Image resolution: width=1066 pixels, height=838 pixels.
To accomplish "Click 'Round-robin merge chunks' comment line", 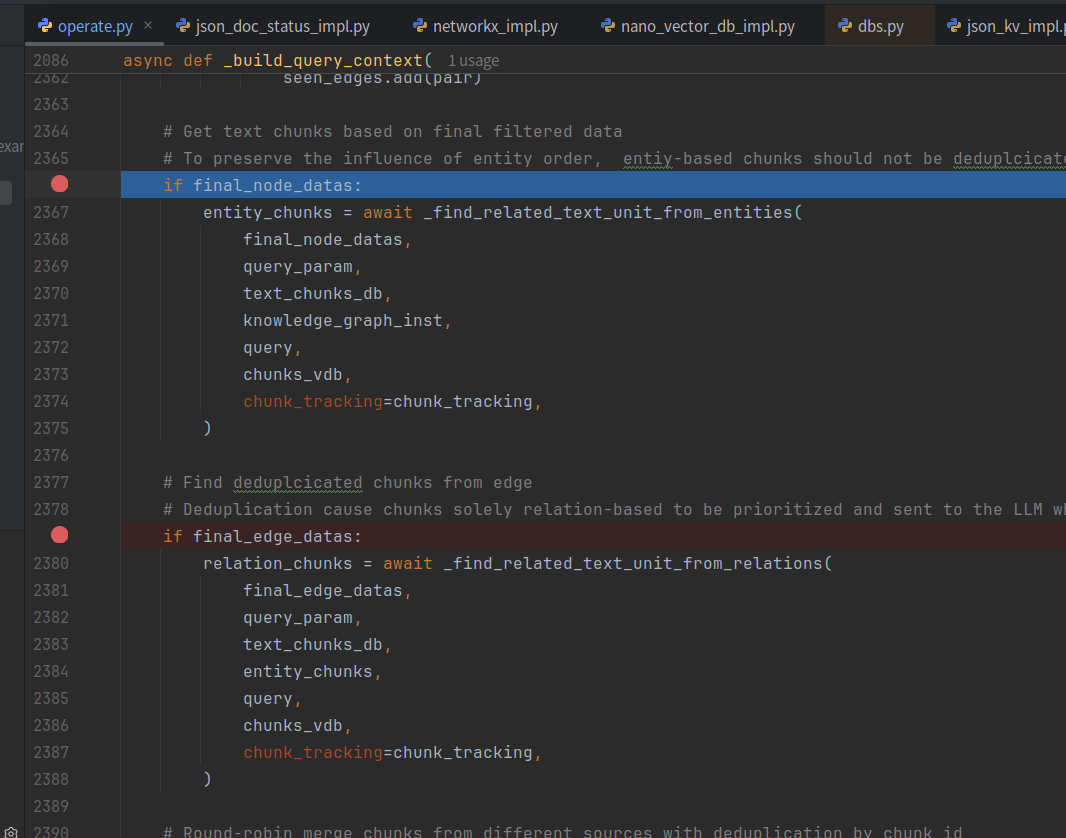I will pos(563,832).
